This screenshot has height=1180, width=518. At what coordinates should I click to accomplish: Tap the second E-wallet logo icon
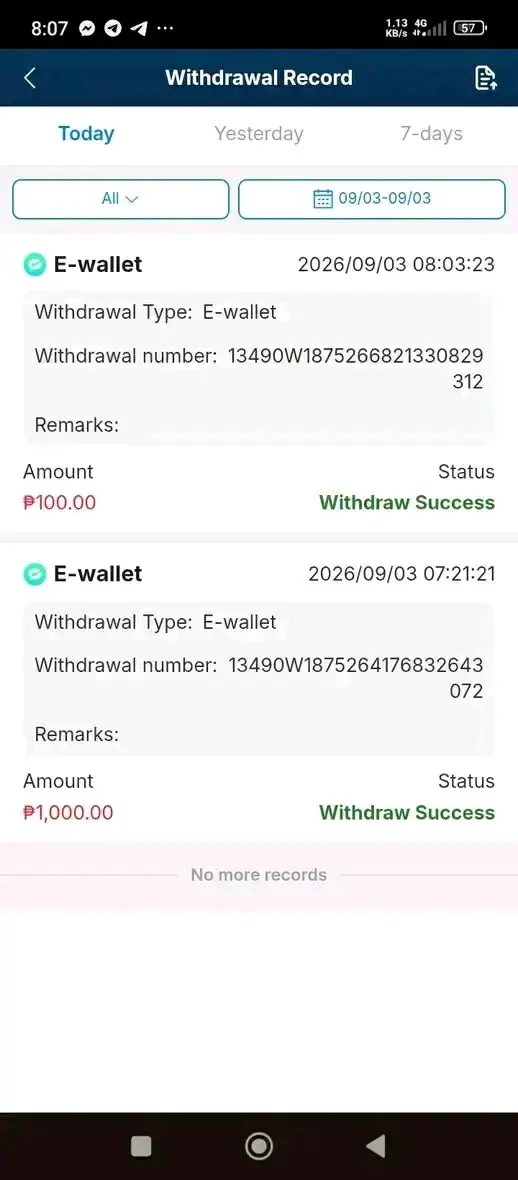point(35,574)
